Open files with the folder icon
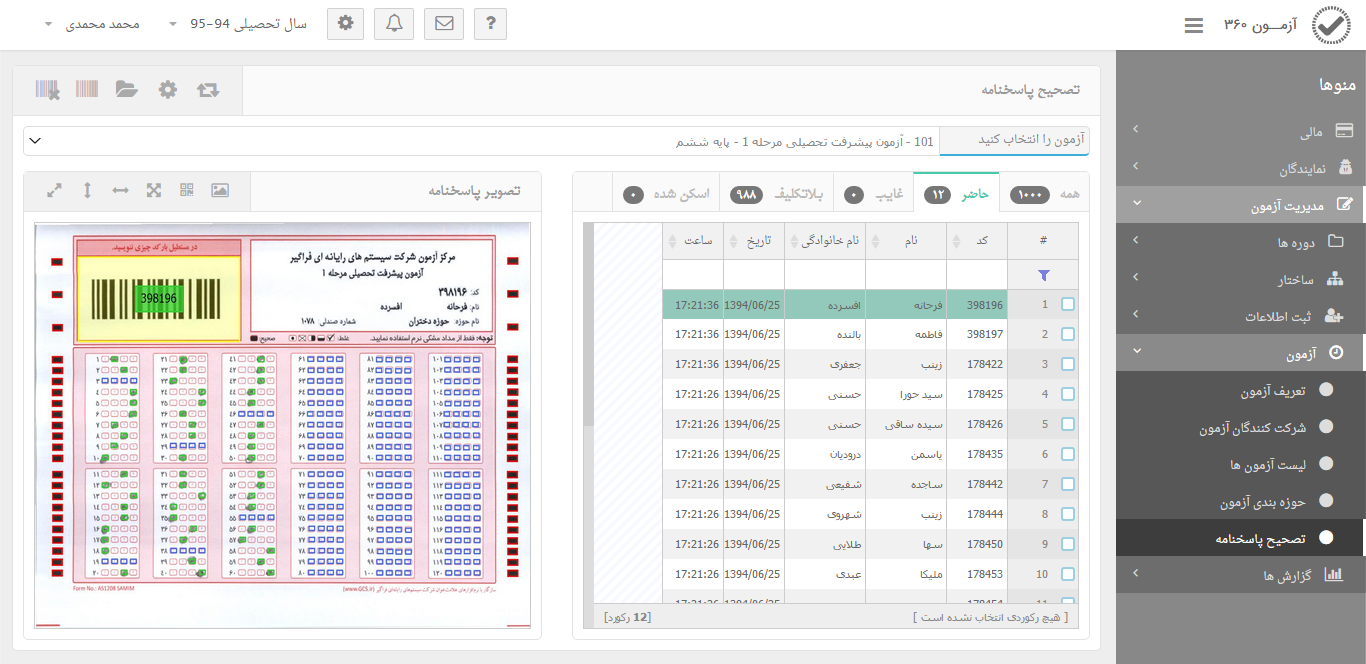The width and height of the screenshot is (1366, 664). point(126,89)
